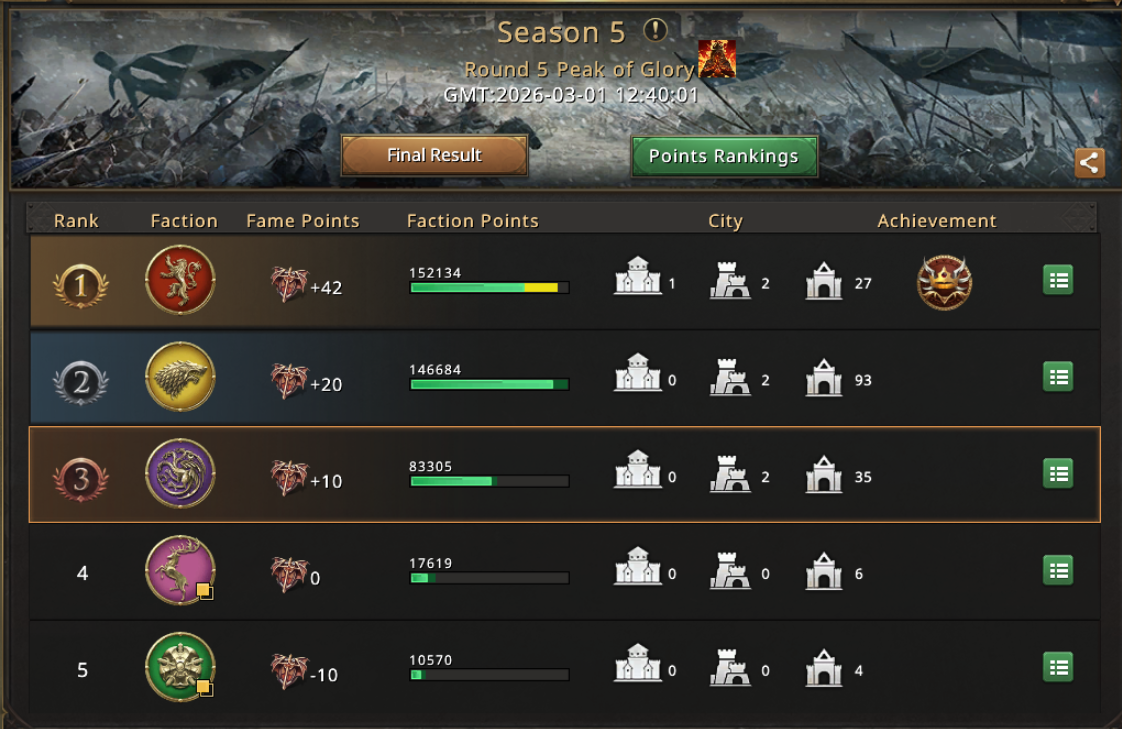
Task: Click the share icon in the banner
Action: pos(1089,163)
